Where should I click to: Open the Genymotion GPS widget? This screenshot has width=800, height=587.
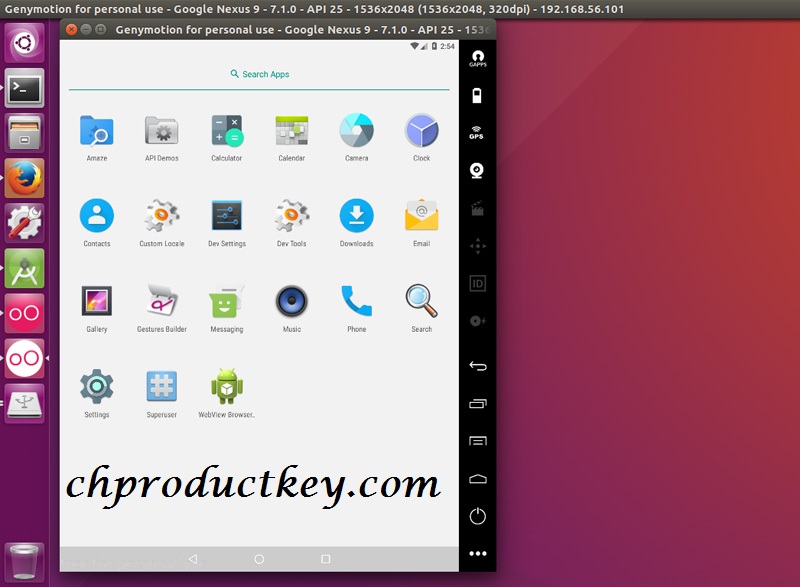pos(477,133)
